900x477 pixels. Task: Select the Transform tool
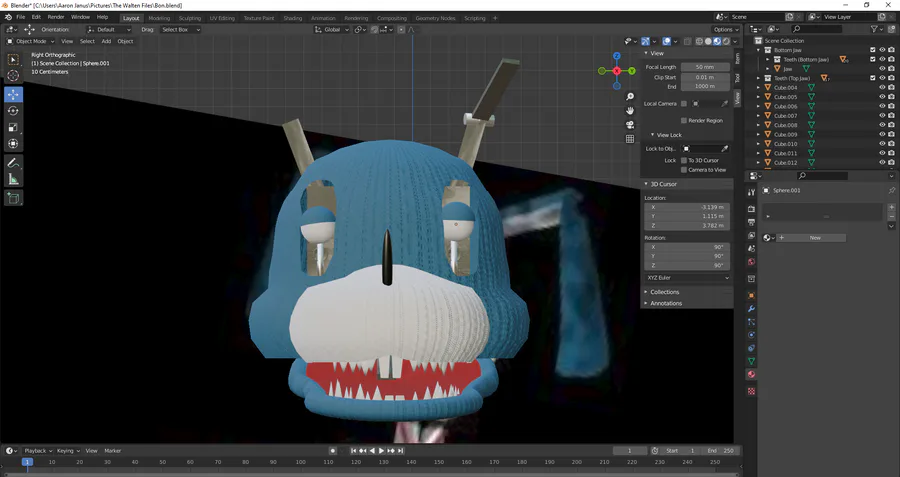point(13,144)
